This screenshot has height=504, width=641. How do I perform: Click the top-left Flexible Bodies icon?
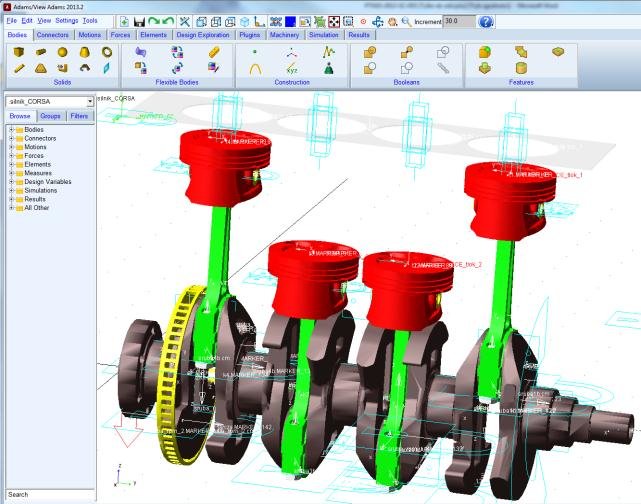coord(140,52)
